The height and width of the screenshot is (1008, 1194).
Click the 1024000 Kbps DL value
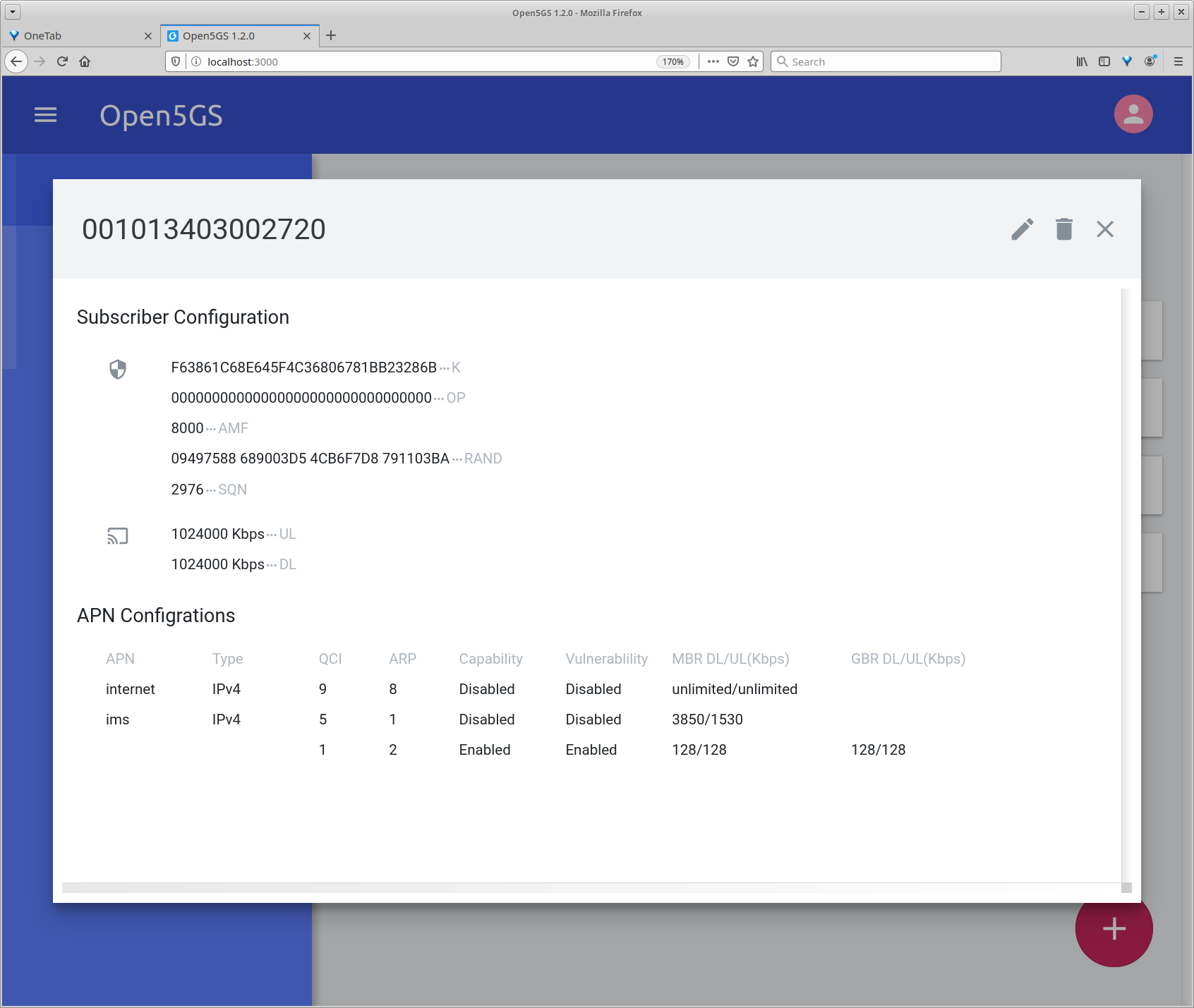point(217,564)
